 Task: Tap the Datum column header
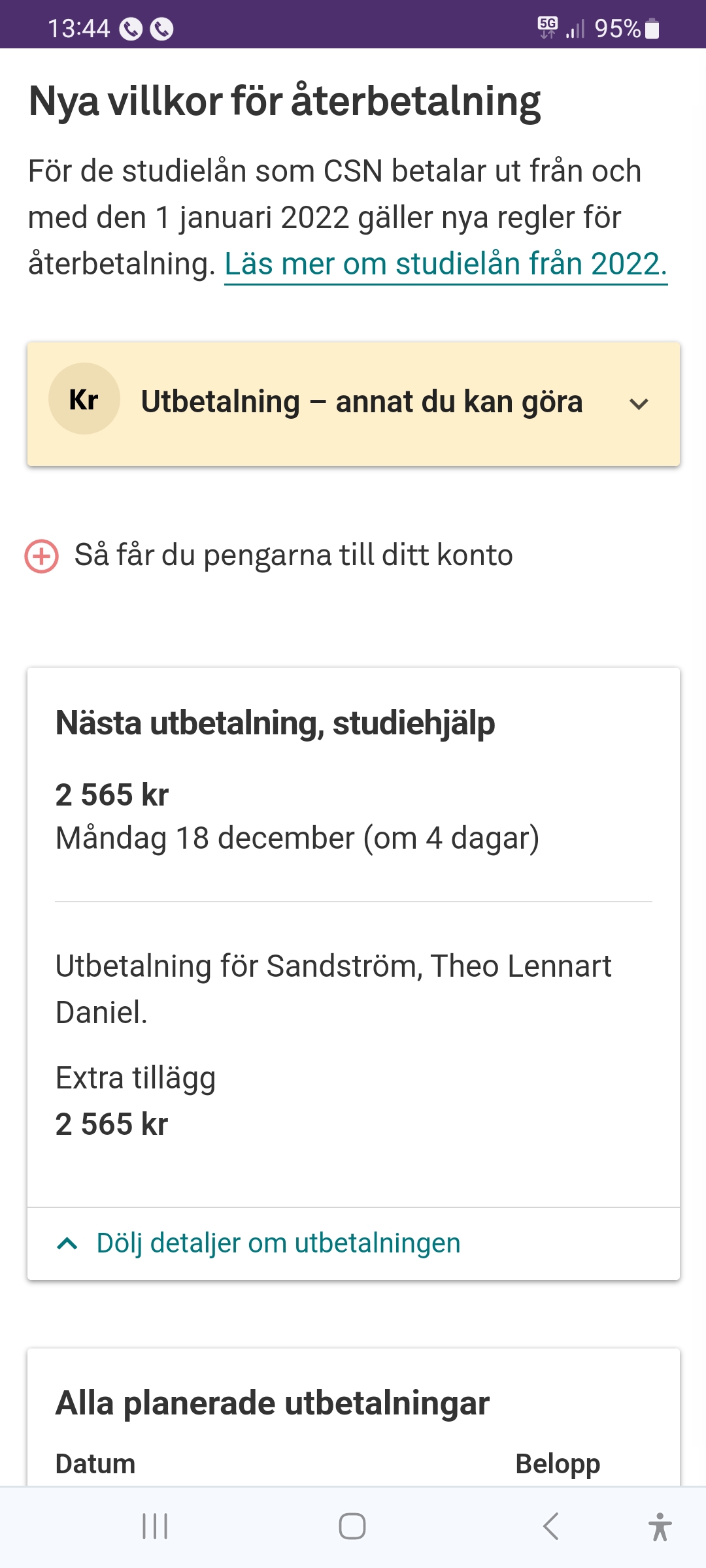coord(95,1464)
